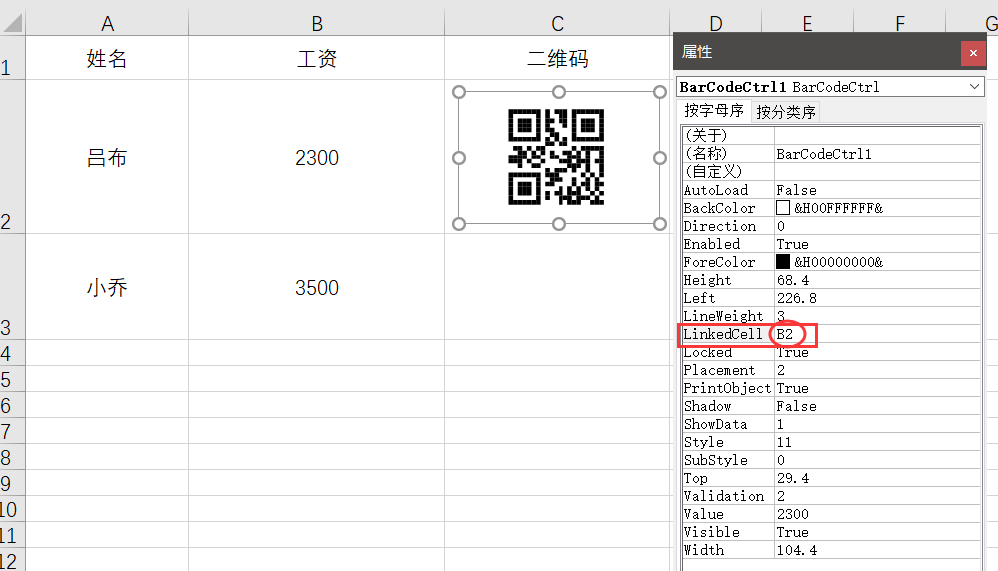Click the Placement property row
The width and height of the screenshot is (998, 571).
pos(831,370)
